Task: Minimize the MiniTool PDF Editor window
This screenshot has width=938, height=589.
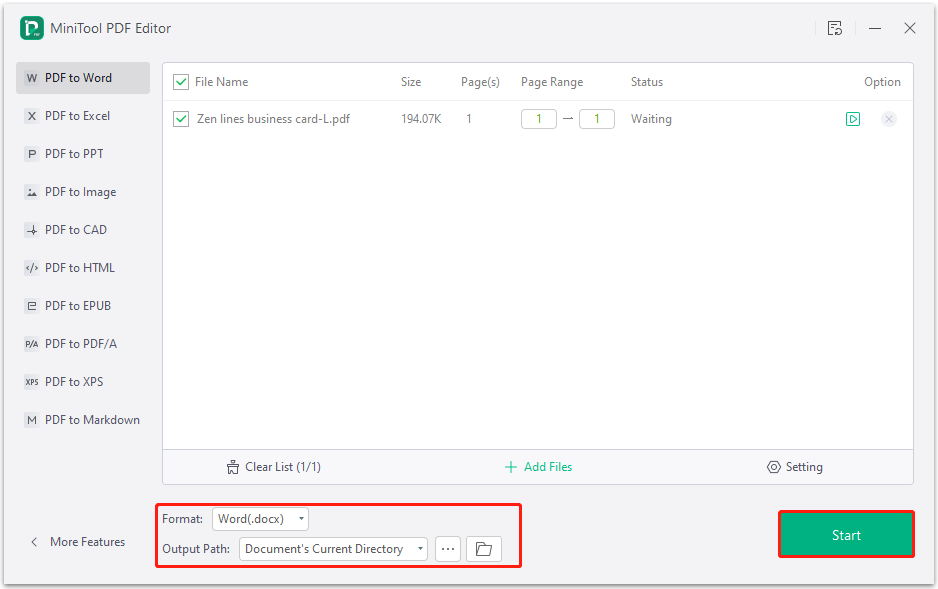Action: (x=875, y=28)
